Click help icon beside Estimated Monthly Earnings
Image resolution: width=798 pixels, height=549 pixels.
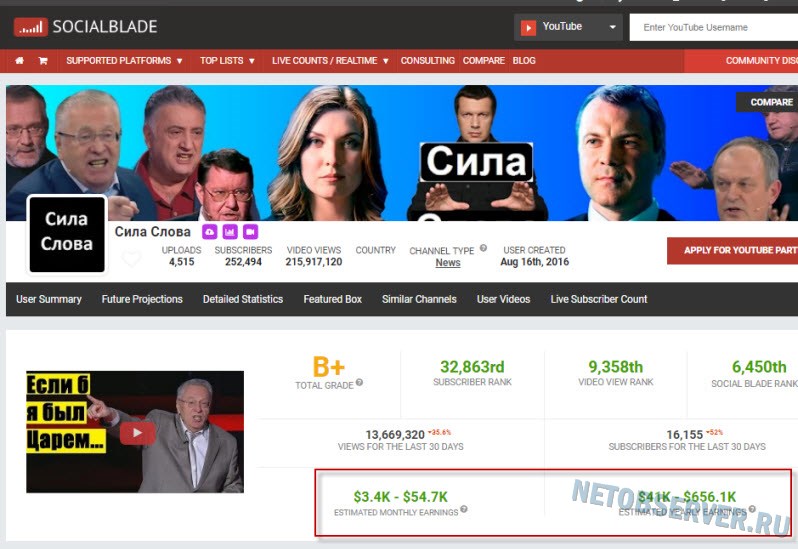tap(464, 509)
